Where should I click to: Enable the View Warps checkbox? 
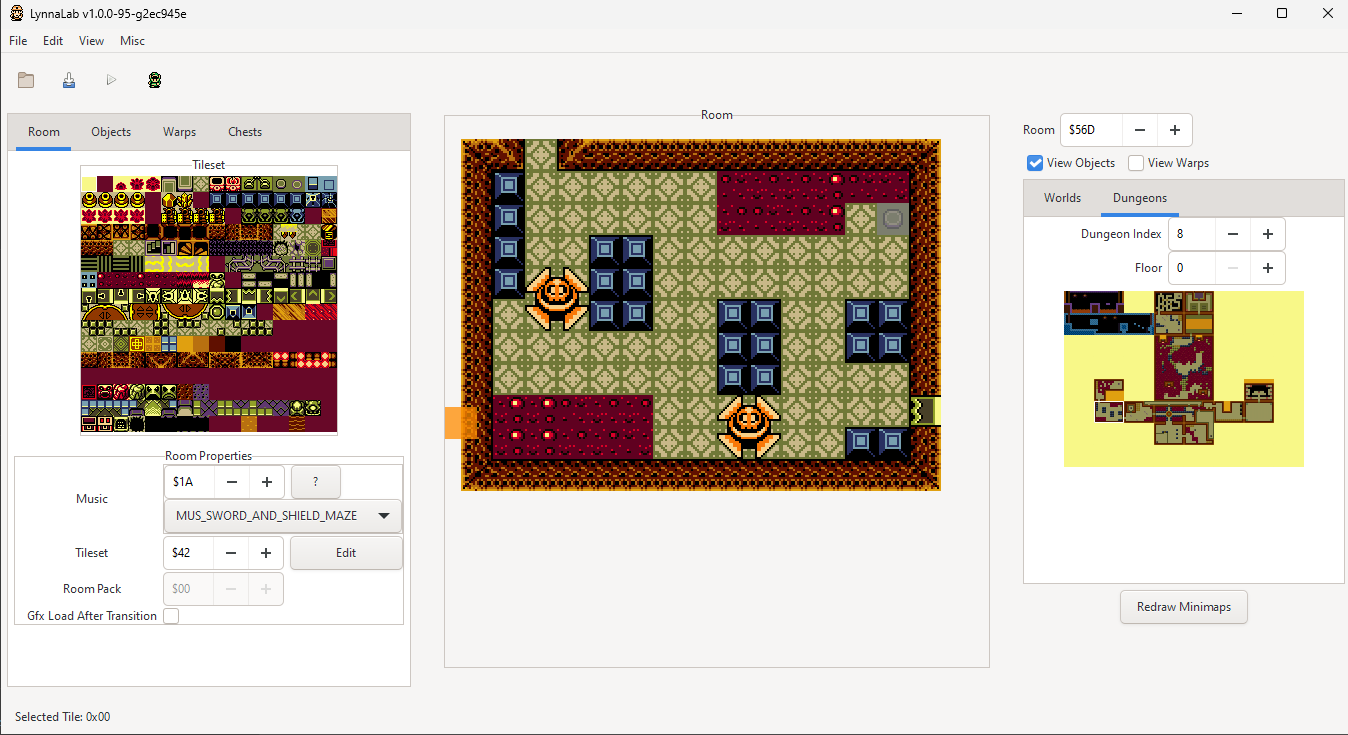coord(1136,163)
